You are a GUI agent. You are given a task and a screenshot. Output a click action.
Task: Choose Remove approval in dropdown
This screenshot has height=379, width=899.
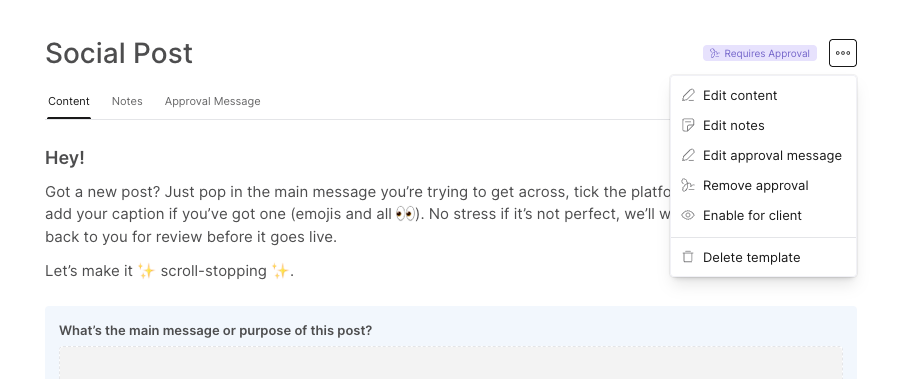[x=763, y=185]
